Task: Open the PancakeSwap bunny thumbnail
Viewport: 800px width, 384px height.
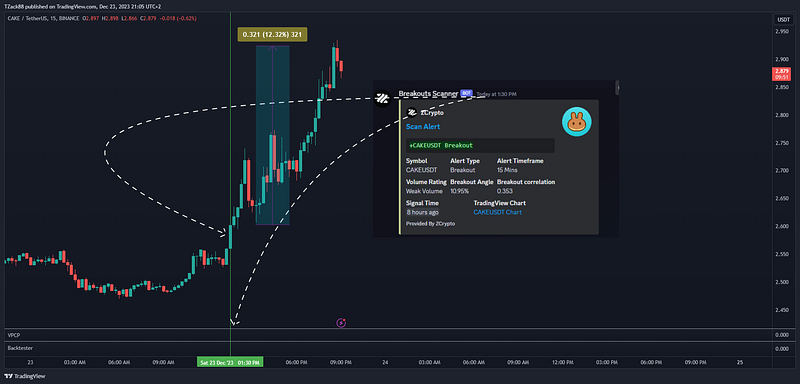Action: pyautogui.click(x=577, y=122)
